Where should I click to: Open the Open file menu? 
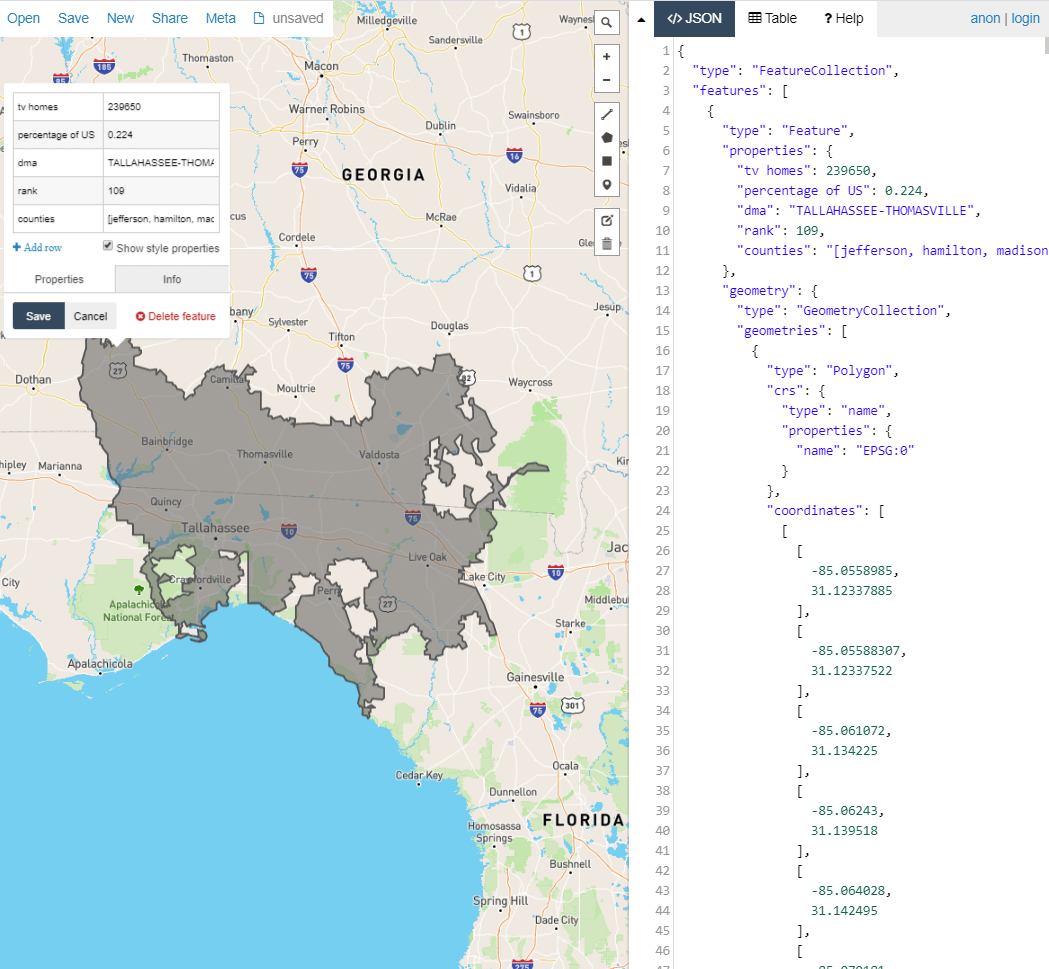tap(23, 18)
